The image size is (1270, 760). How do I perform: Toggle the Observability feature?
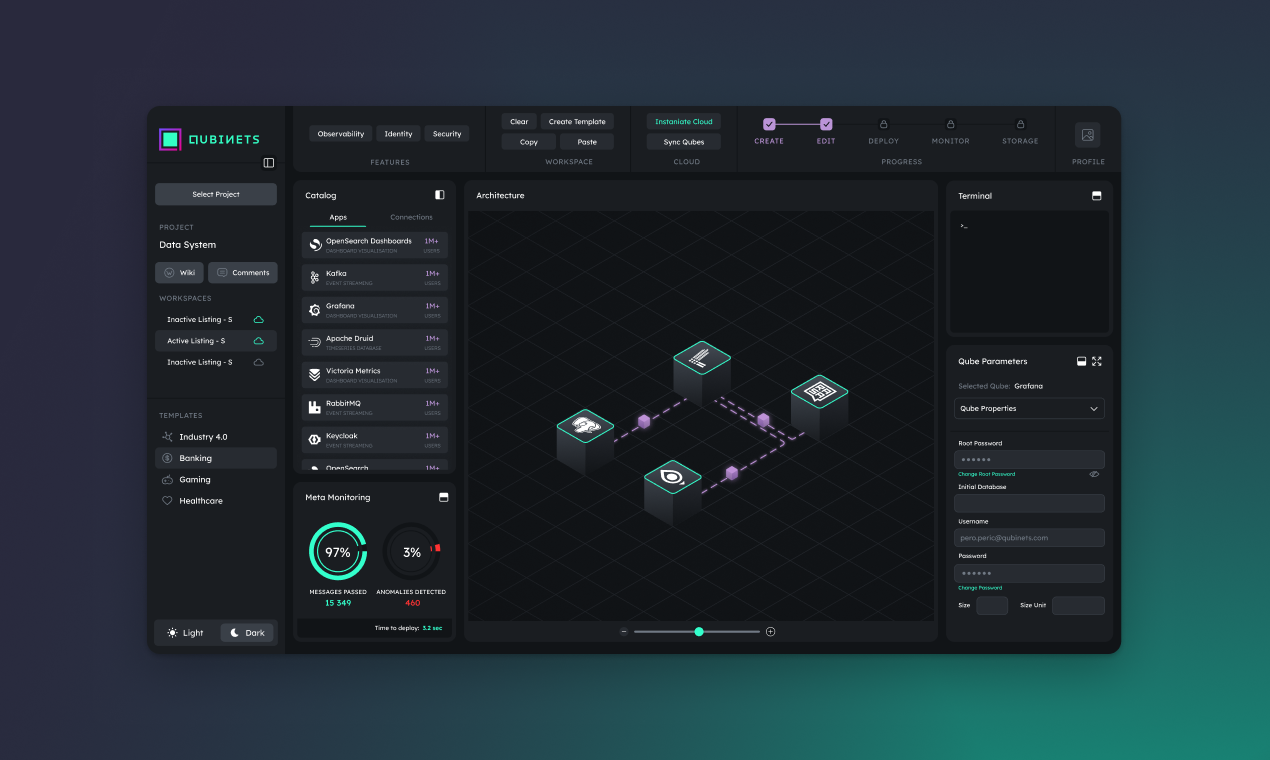tap(341, 134)
